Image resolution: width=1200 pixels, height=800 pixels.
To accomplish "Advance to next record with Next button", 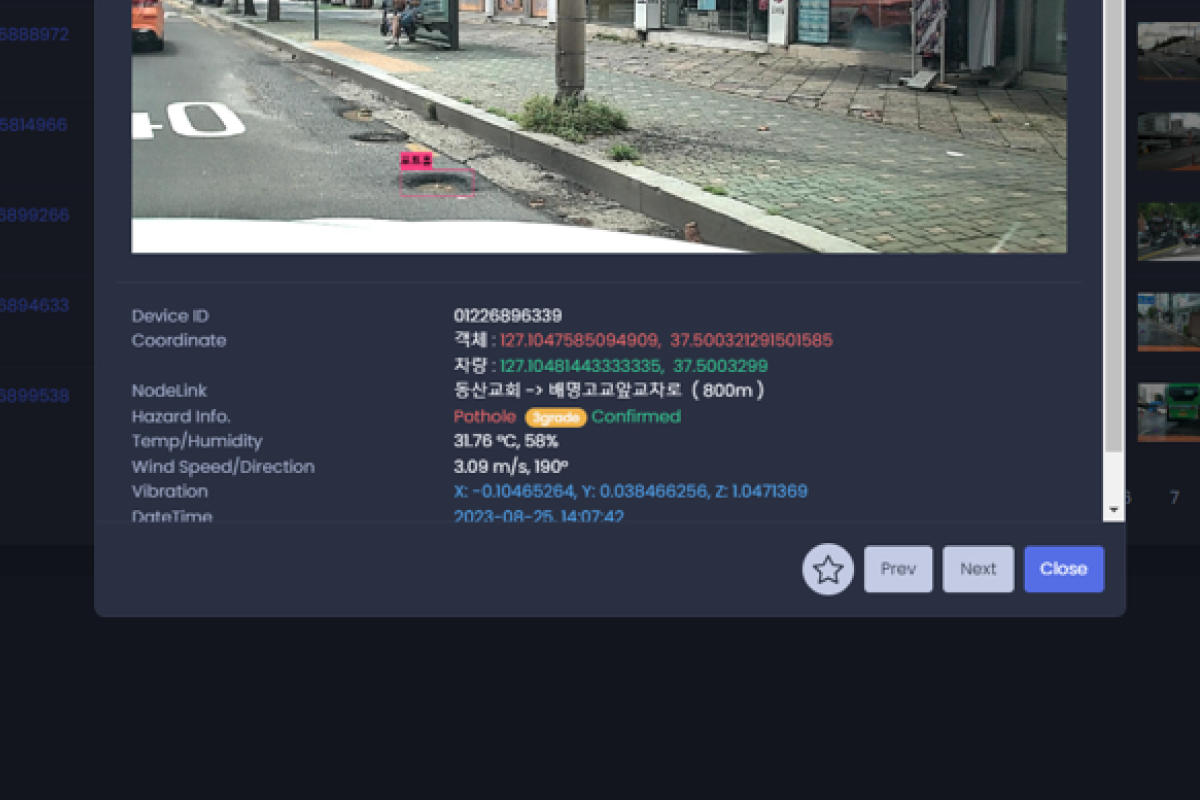I will point(978,569).
